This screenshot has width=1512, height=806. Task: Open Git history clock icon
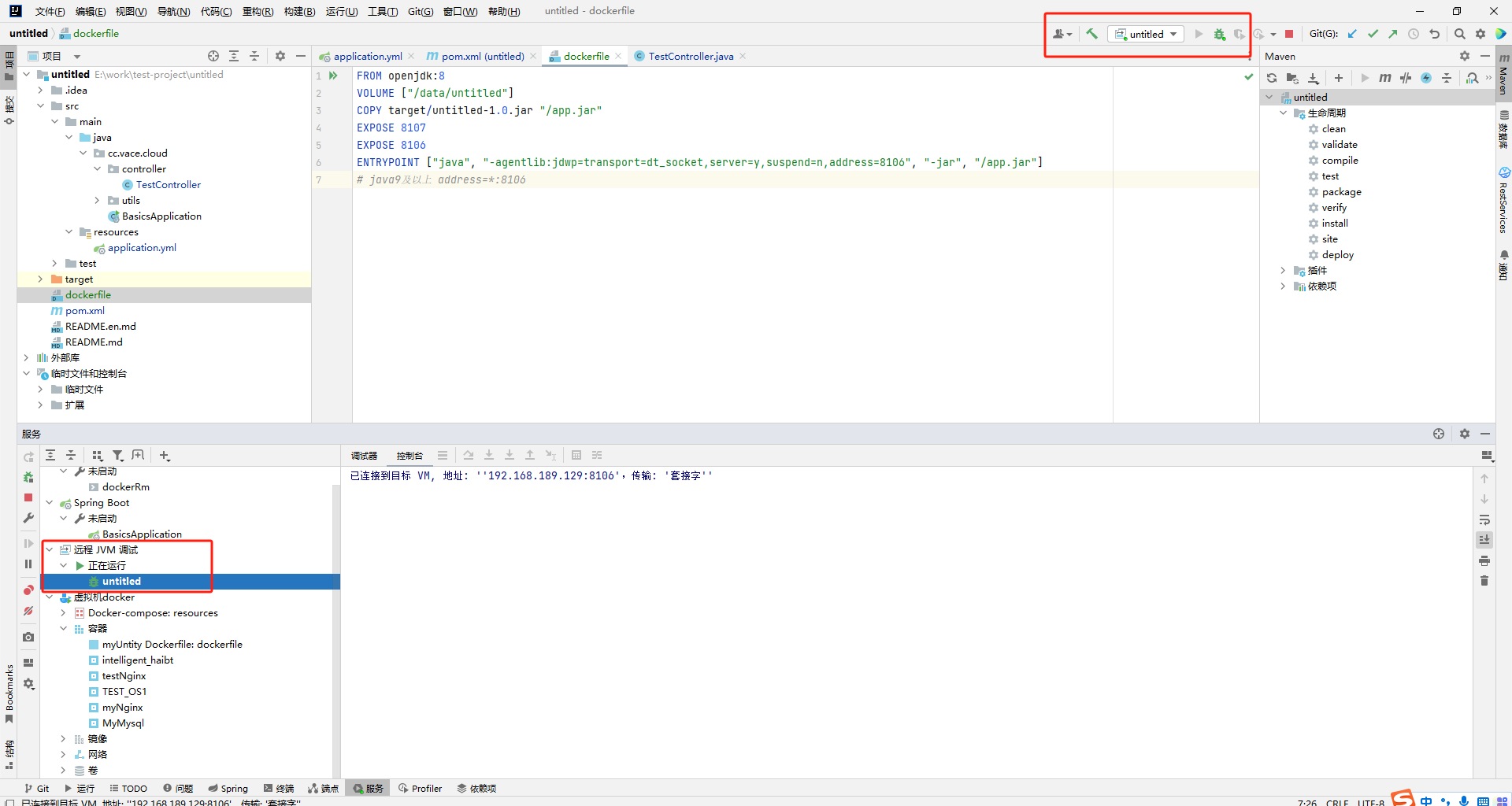[x=1414, y=34]
